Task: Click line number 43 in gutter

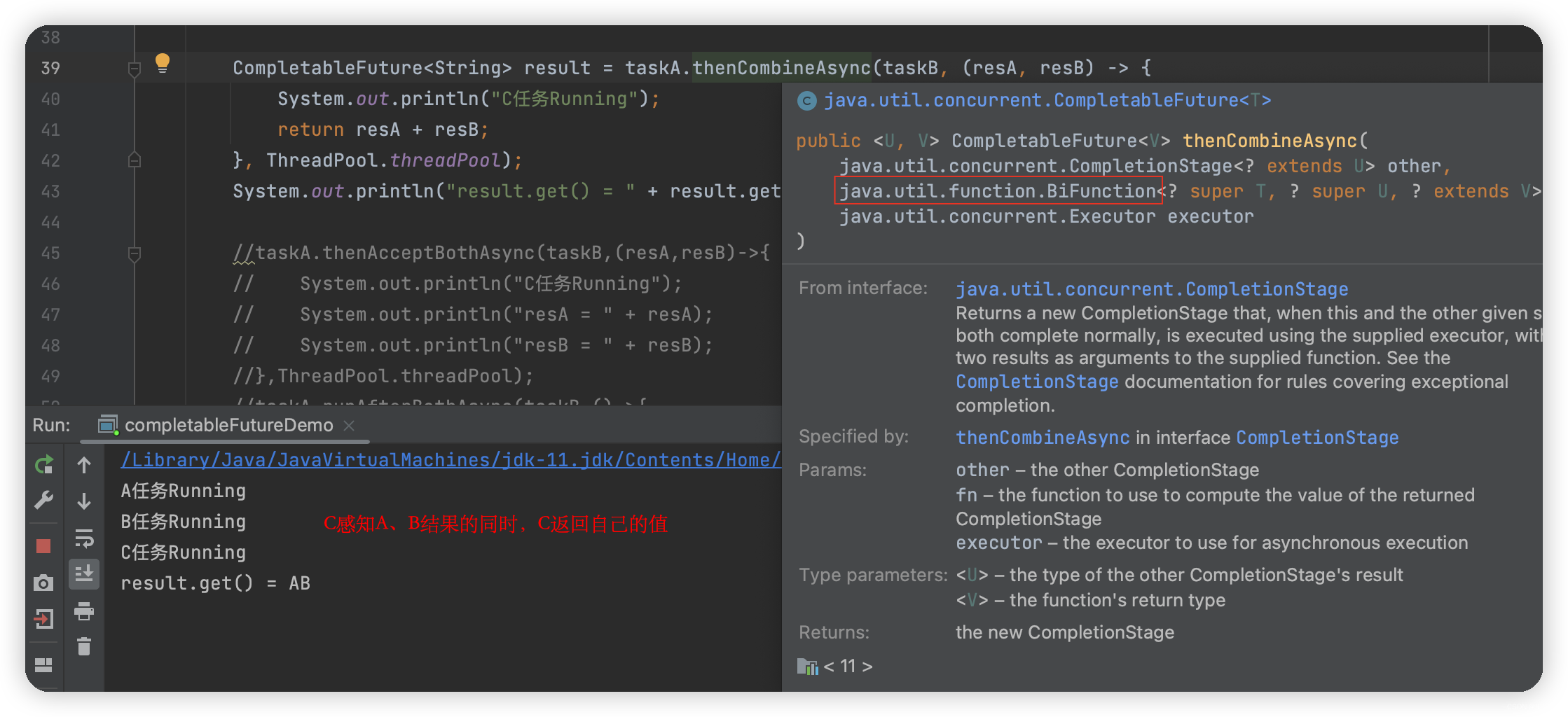Action: [50, 191]
